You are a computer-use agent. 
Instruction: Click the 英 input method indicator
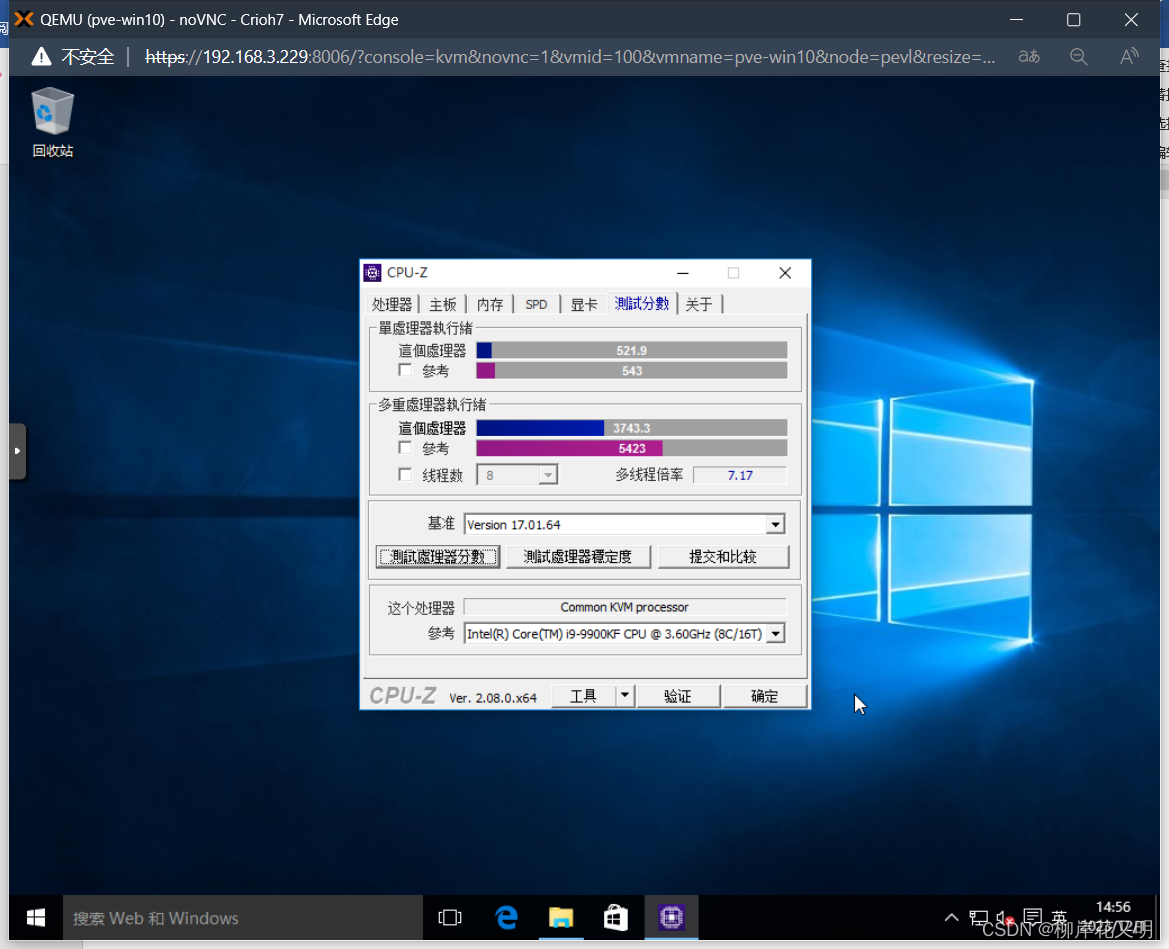coord(1059,918)
